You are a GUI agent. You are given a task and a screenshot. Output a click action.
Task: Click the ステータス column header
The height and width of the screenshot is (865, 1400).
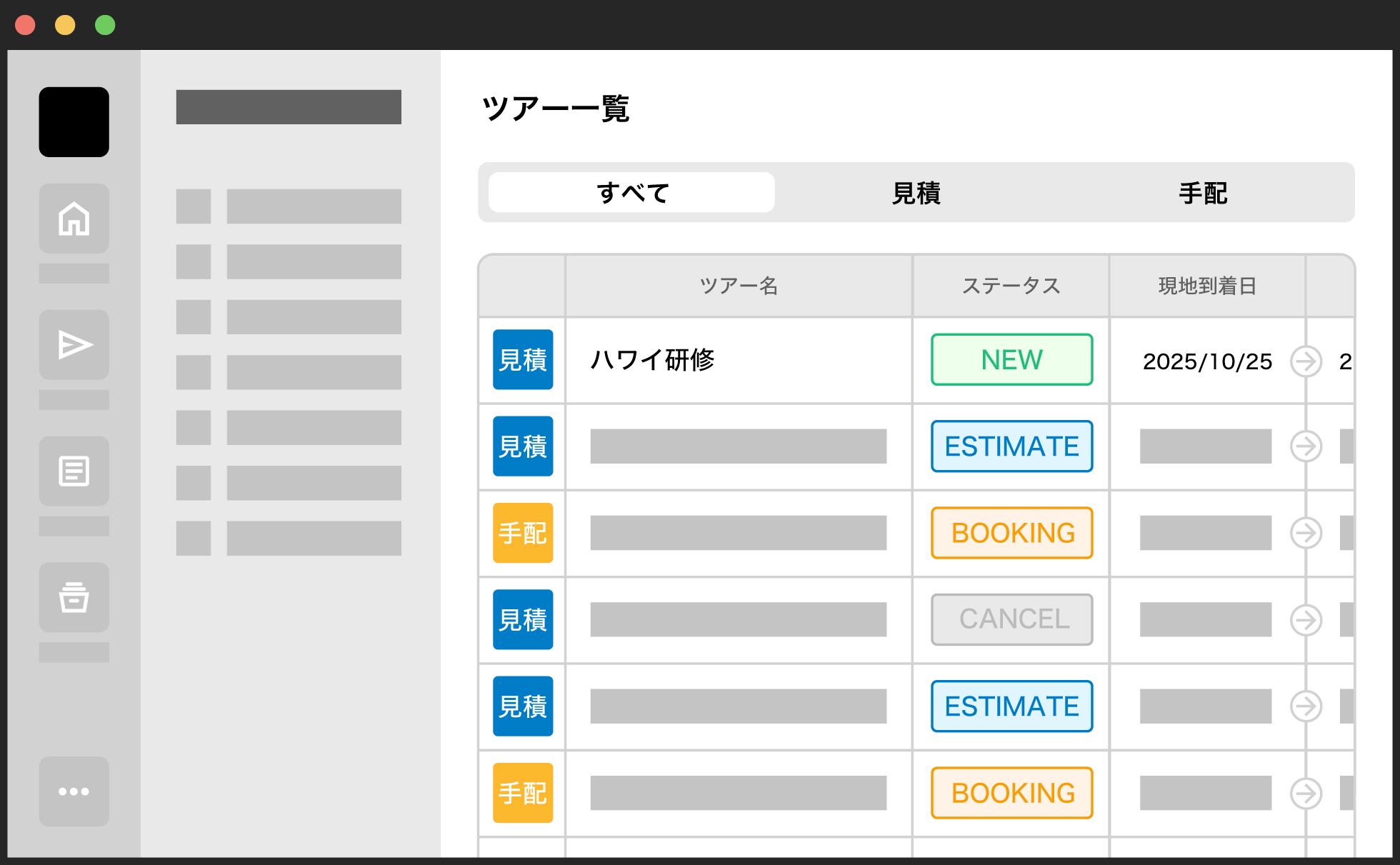[x=1011, y=286]
